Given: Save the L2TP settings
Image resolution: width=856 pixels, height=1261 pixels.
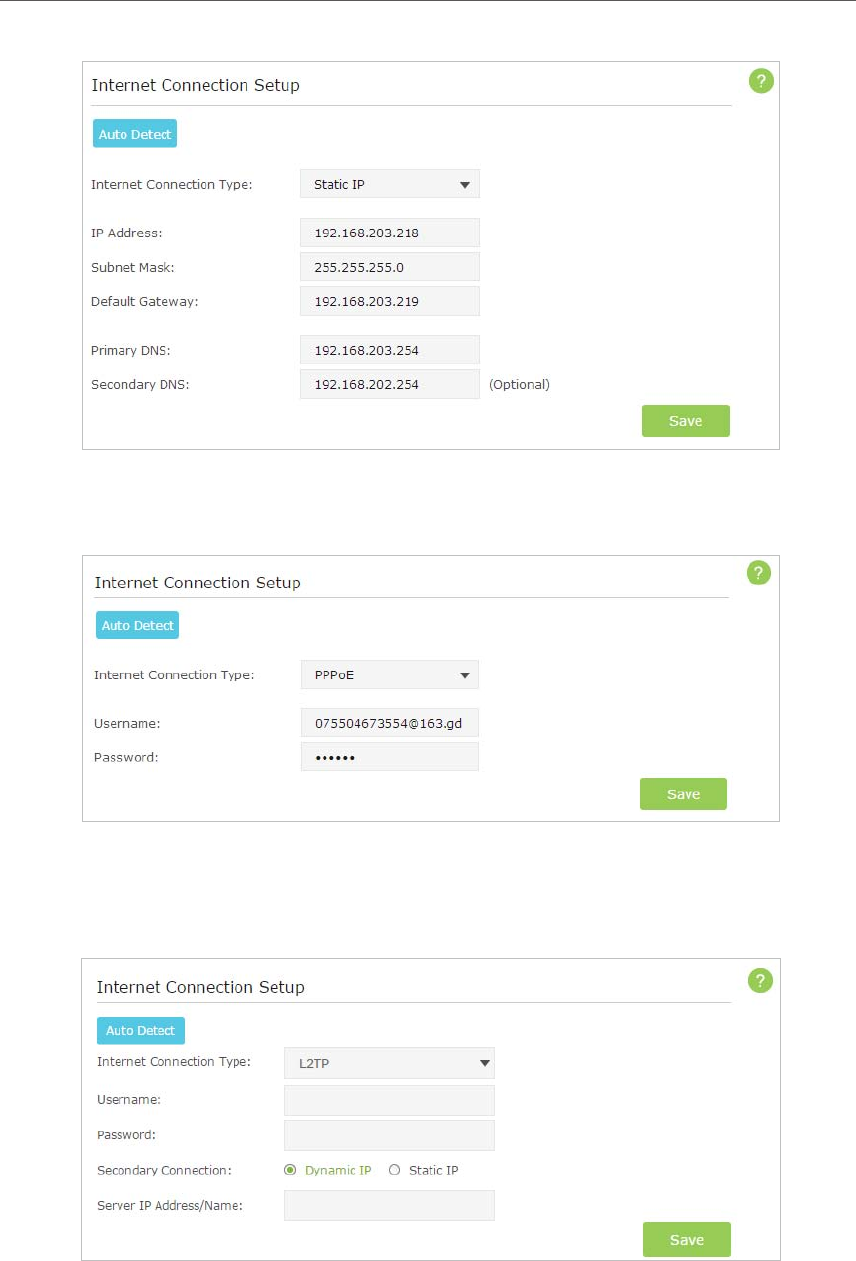Looking at the screenshot, I should (x=686, y=1240).
